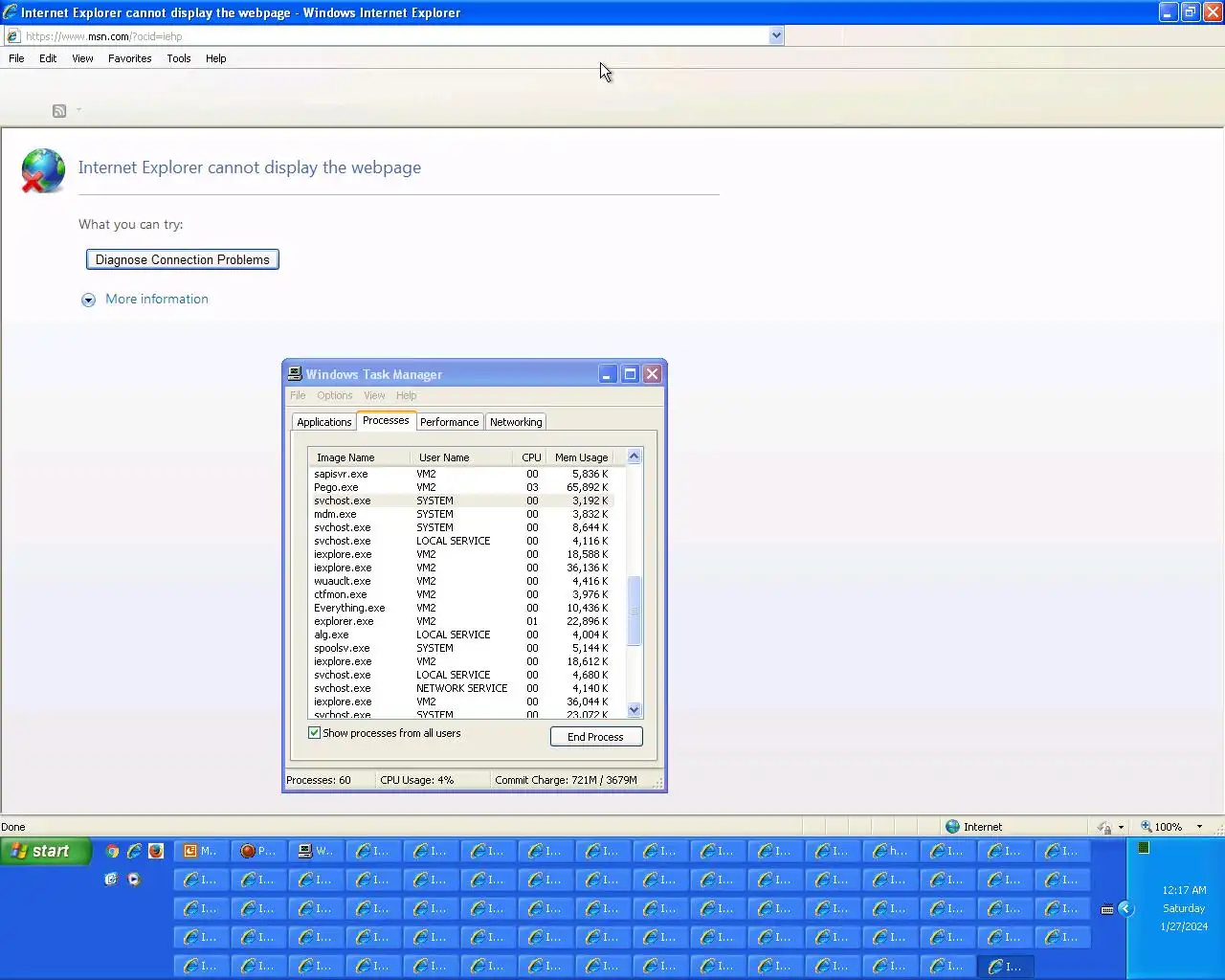
Task: Click the process list scroll up arrow
Action: [x=634, y=457]
